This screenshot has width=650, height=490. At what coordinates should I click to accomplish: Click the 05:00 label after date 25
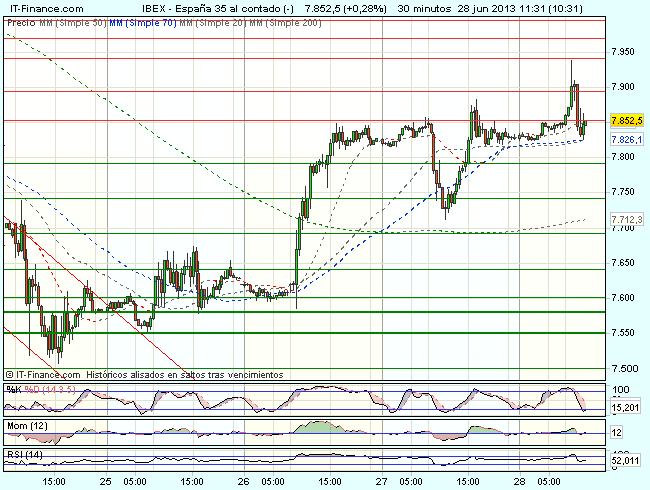[135, 482]
